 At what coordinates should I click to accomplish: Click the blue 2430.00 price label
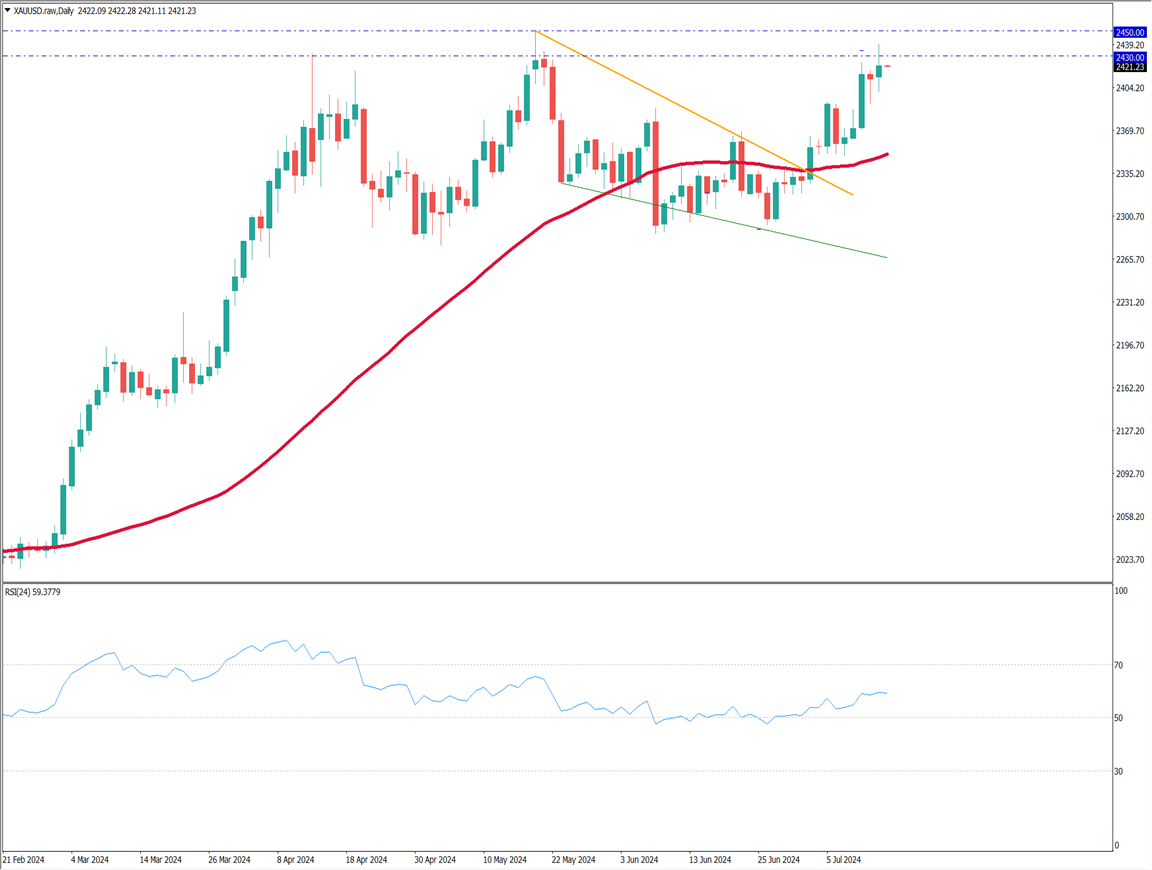pos(1130,57)
